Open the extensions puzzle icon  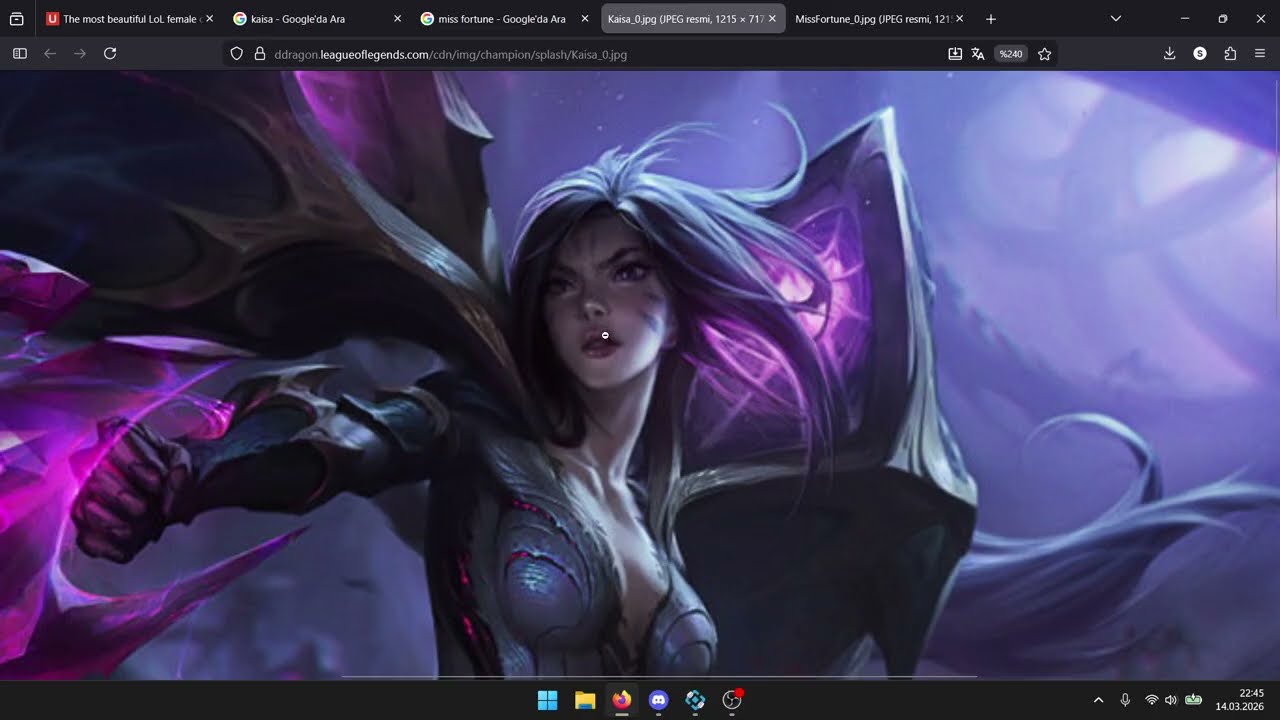pos(1230,54)
